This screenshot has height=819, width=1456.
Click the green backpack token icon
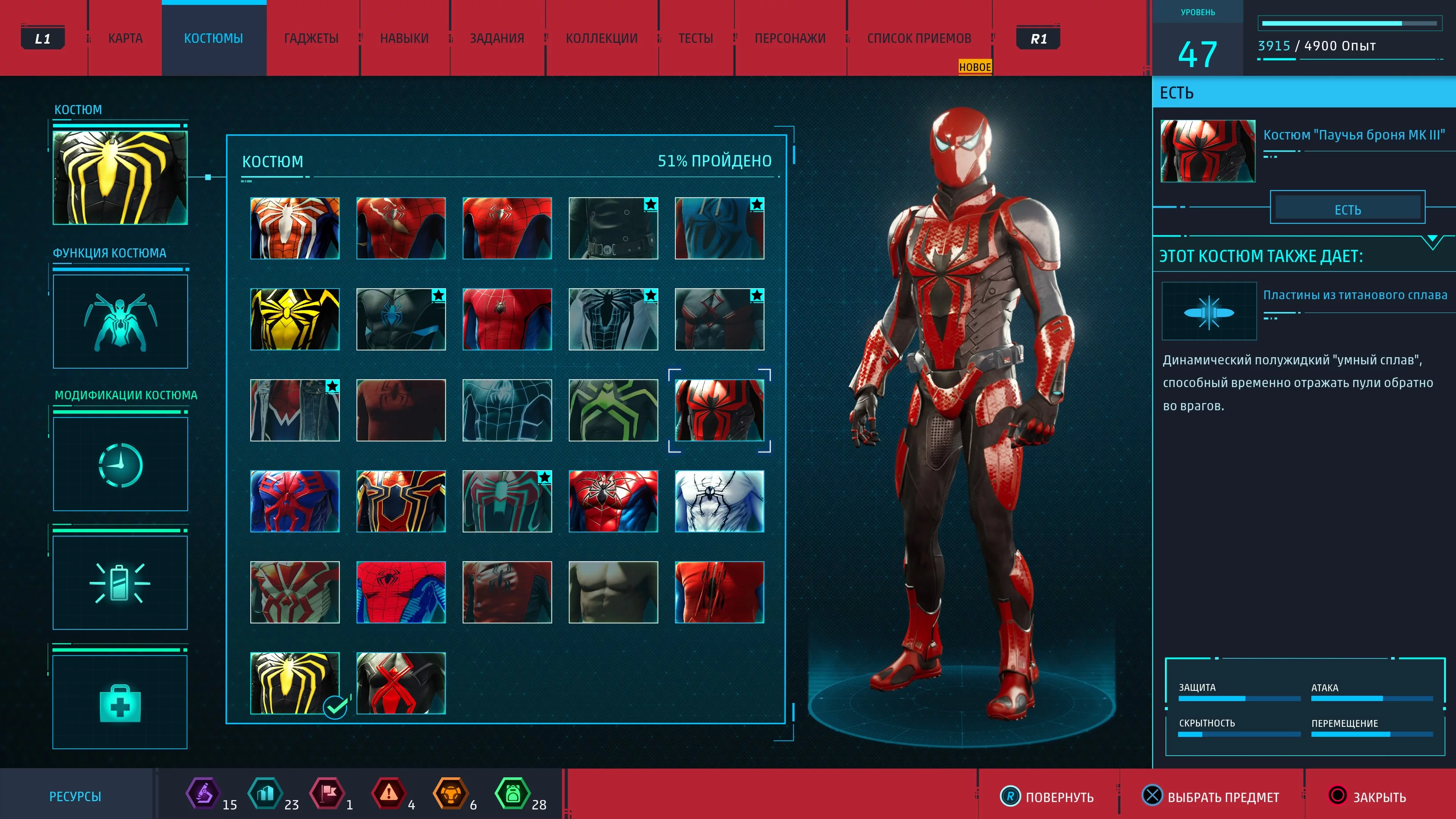(x=512, y=794)
